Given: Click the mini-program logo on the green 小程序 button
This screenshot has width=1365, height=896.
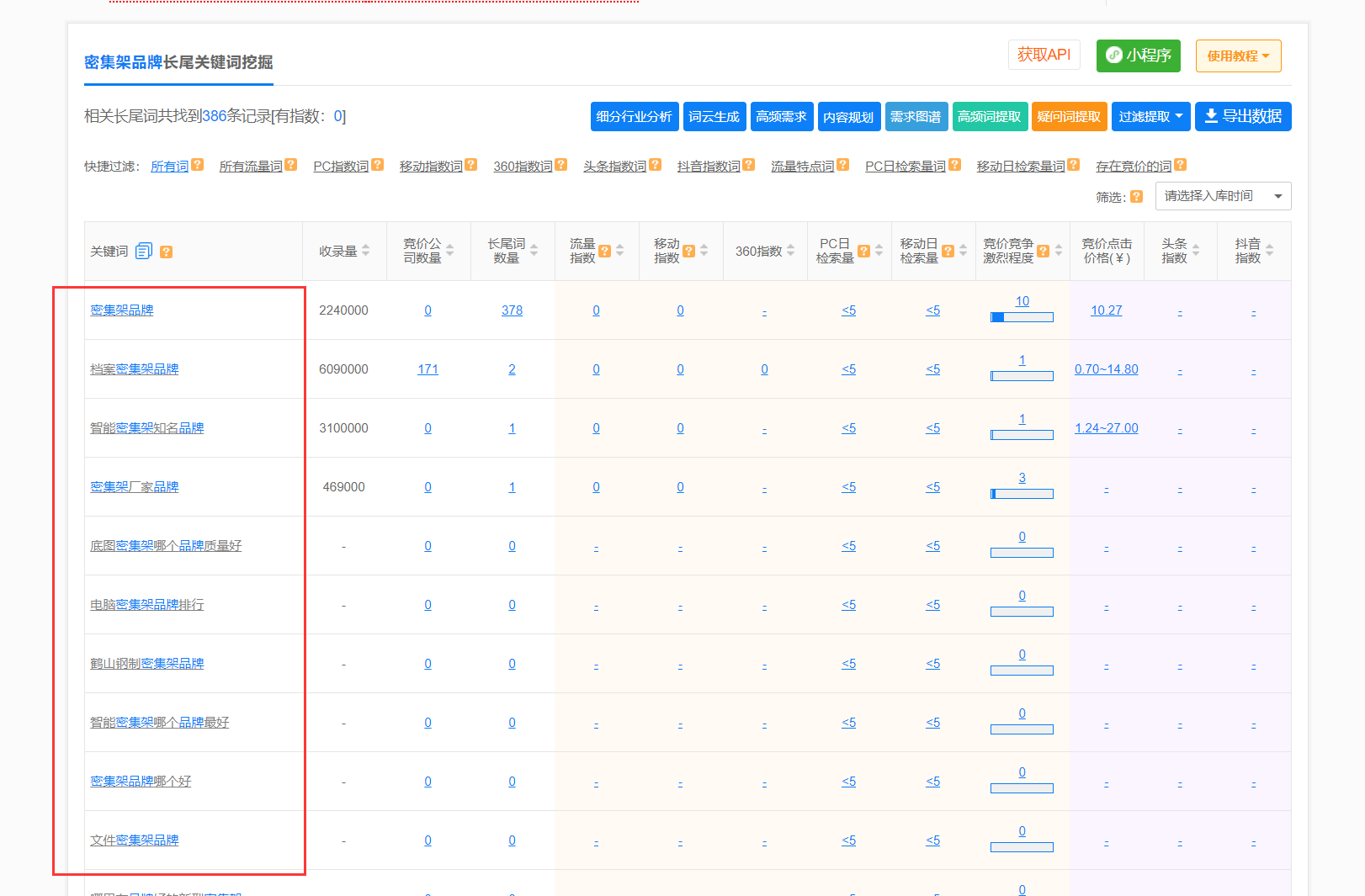Looking at the screenshot, I should (x=1114, y=56).
